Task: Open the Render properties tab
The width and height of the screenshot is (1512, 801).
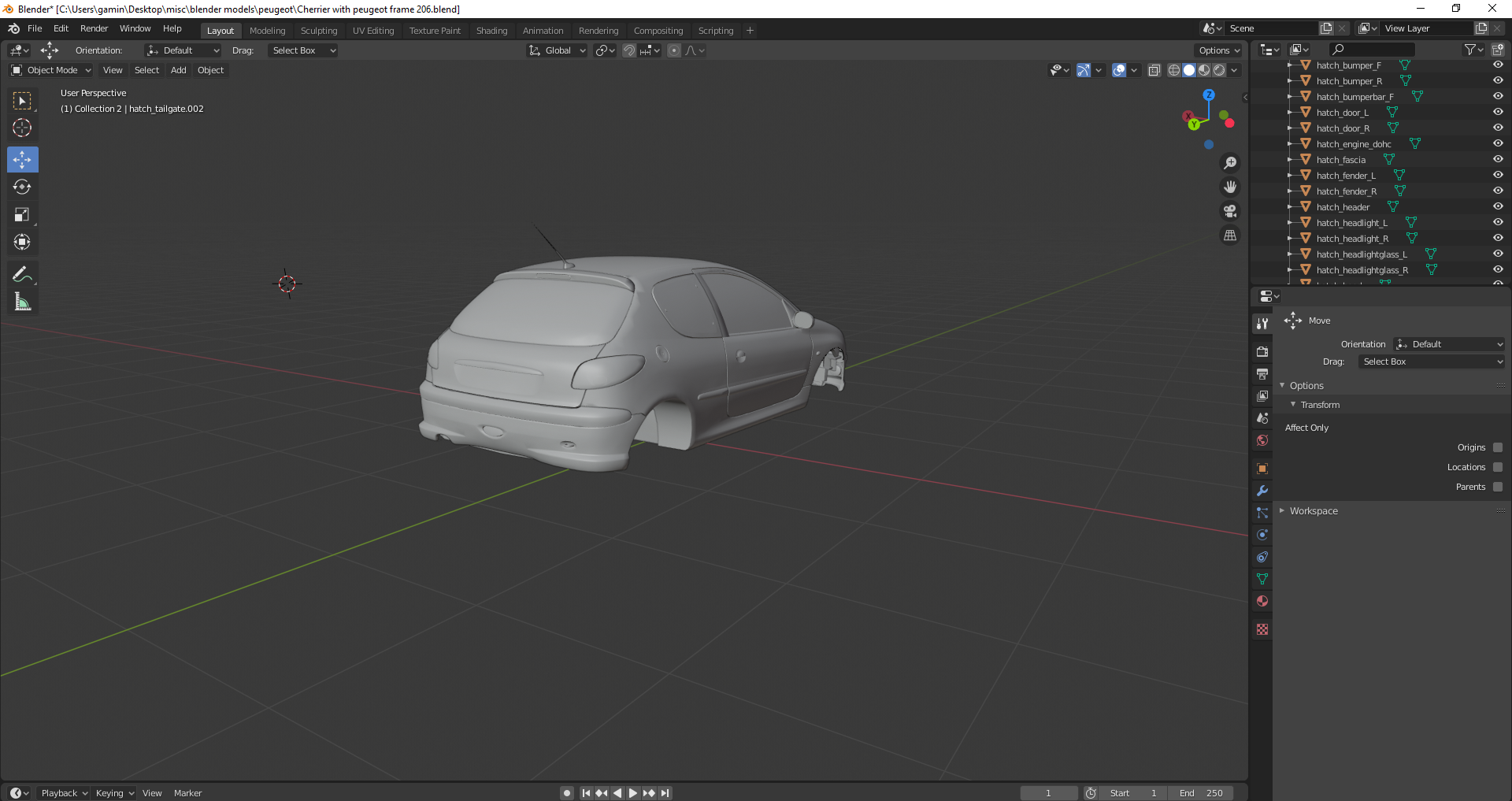Action: [1262, 351]
